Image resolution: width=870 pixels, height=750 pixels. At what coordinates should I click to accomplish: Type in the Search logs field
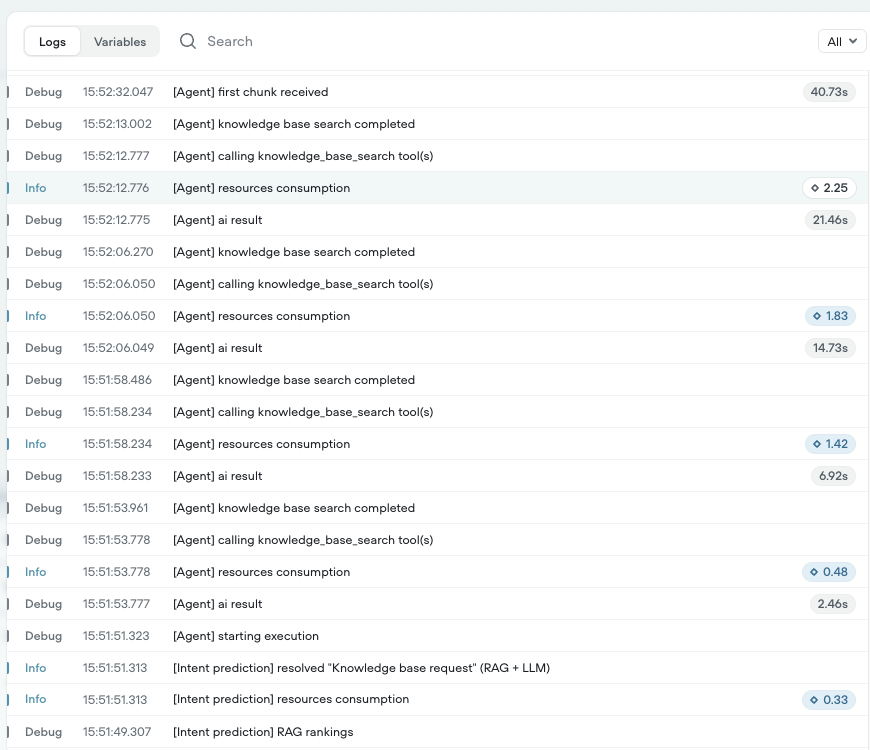pyautogui.click(x=400, y=41)
